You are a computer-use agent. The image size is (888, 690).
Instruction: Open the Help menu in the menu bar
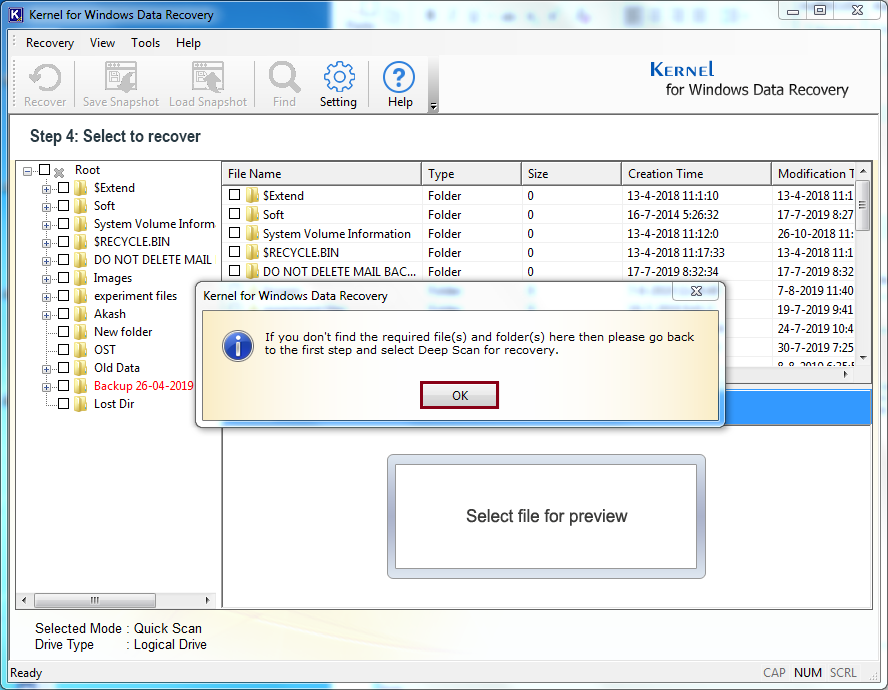tap(188, 43)
